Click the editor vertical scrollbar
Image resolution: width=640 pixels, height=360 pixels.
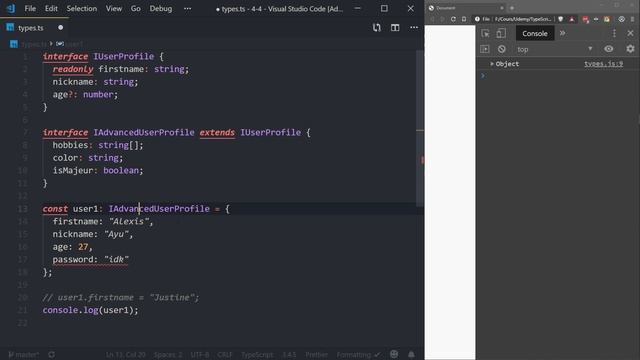(x=420, y=128)
